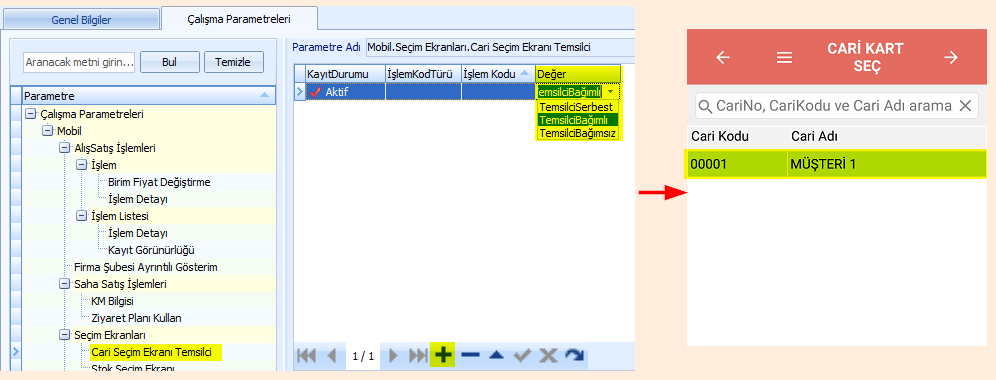The width and height of the screenshot is (996, 380).
Task: Click the cancel edit X icon
Action: (548, 355)
